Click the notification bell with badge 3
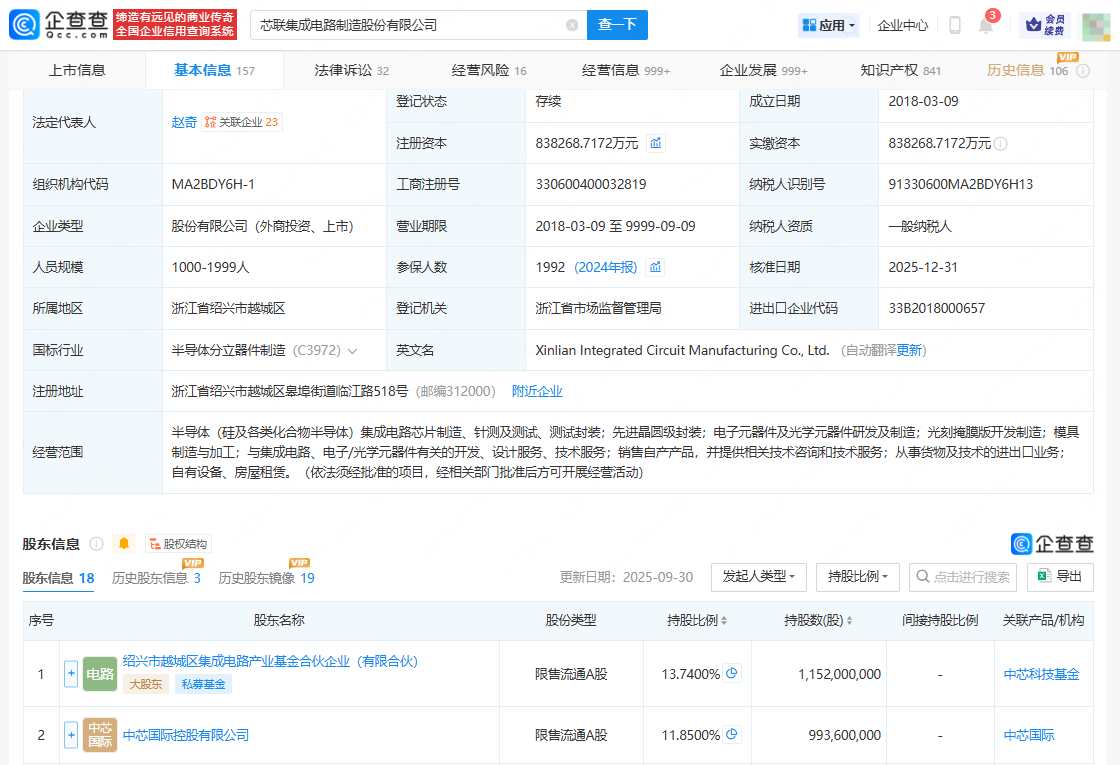This screenshot has height=765, width=1120. click(986, 26)
